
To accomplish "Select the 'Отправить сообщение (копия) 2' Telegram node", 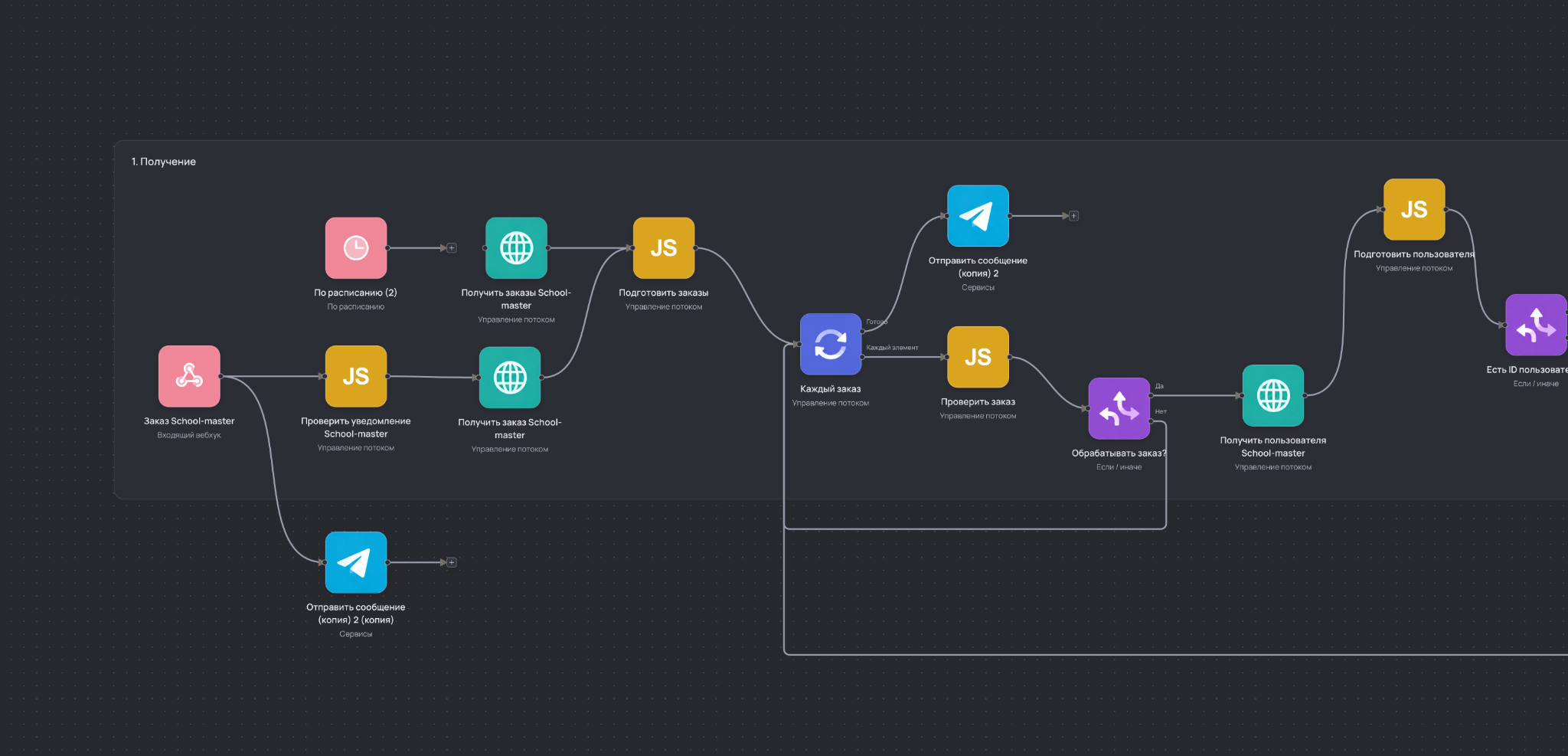I will 978,216.
